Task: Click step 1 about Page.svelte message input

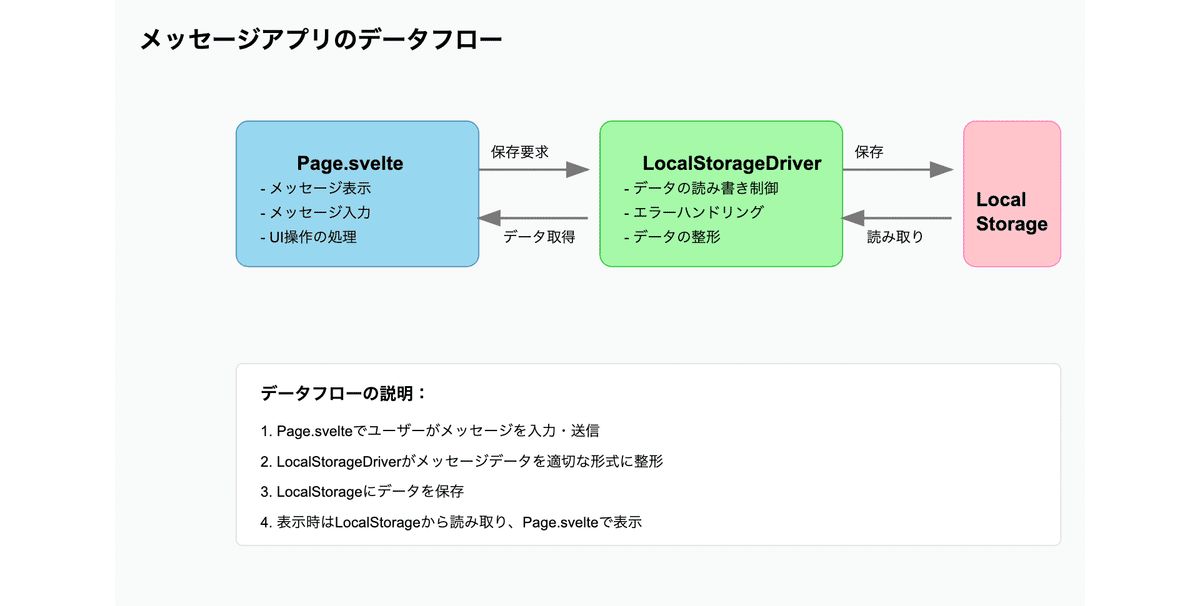Action: (430, 431)
